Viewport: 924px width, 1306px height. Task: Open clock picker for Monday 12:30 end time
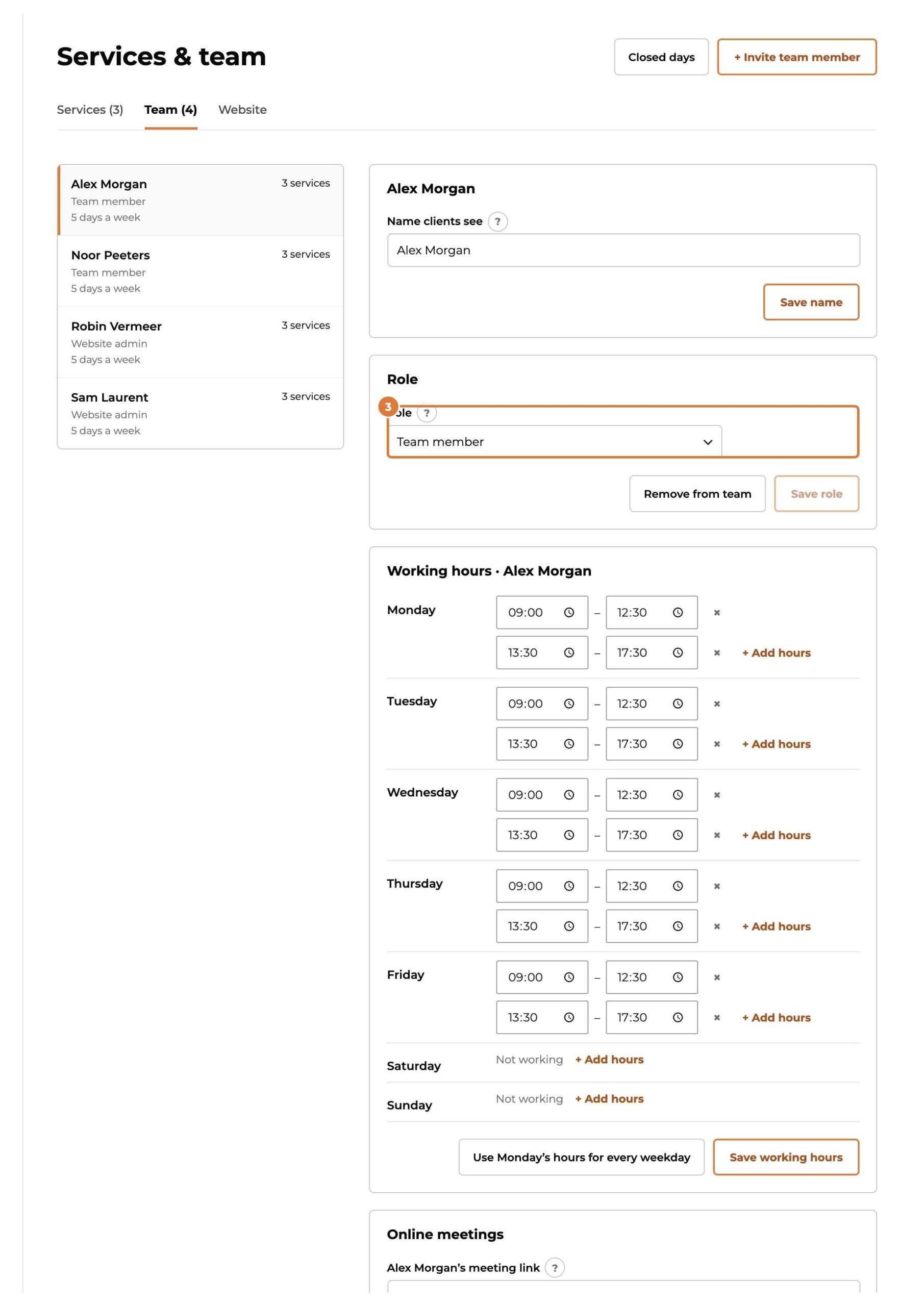(678, 613)
